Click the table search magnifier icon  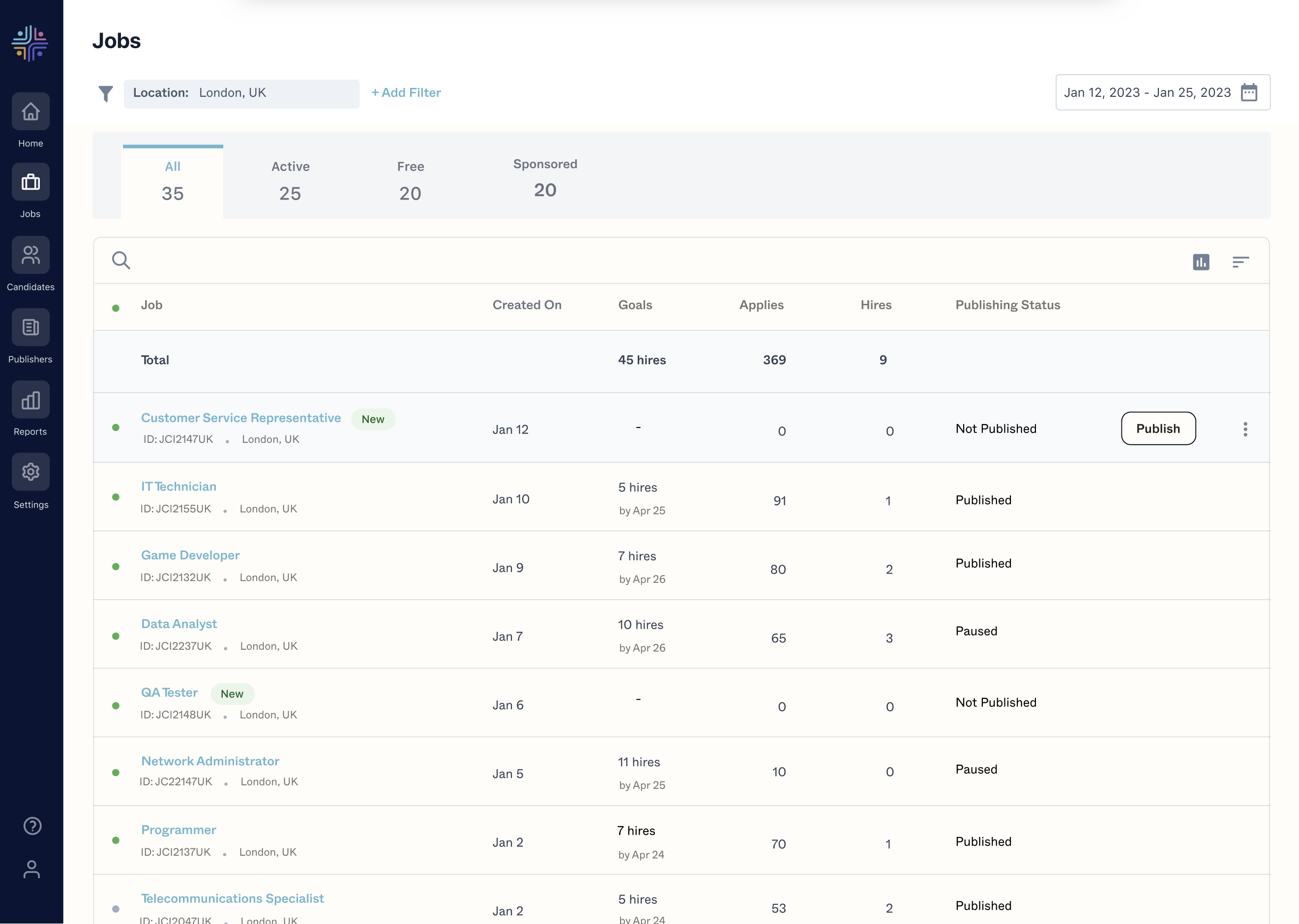(121, 260)
